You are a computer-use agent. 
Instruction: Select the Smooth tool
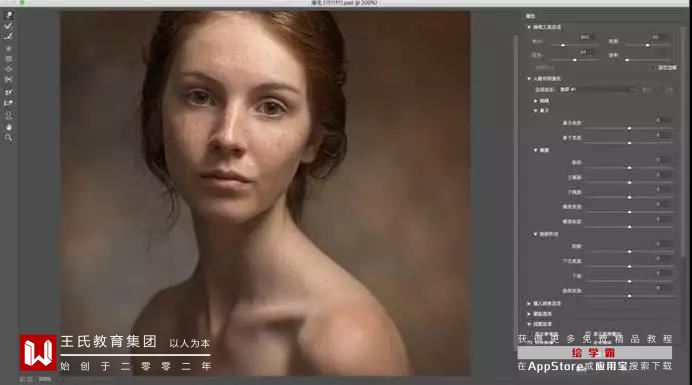pyautogui.click(x=8, y=37)
